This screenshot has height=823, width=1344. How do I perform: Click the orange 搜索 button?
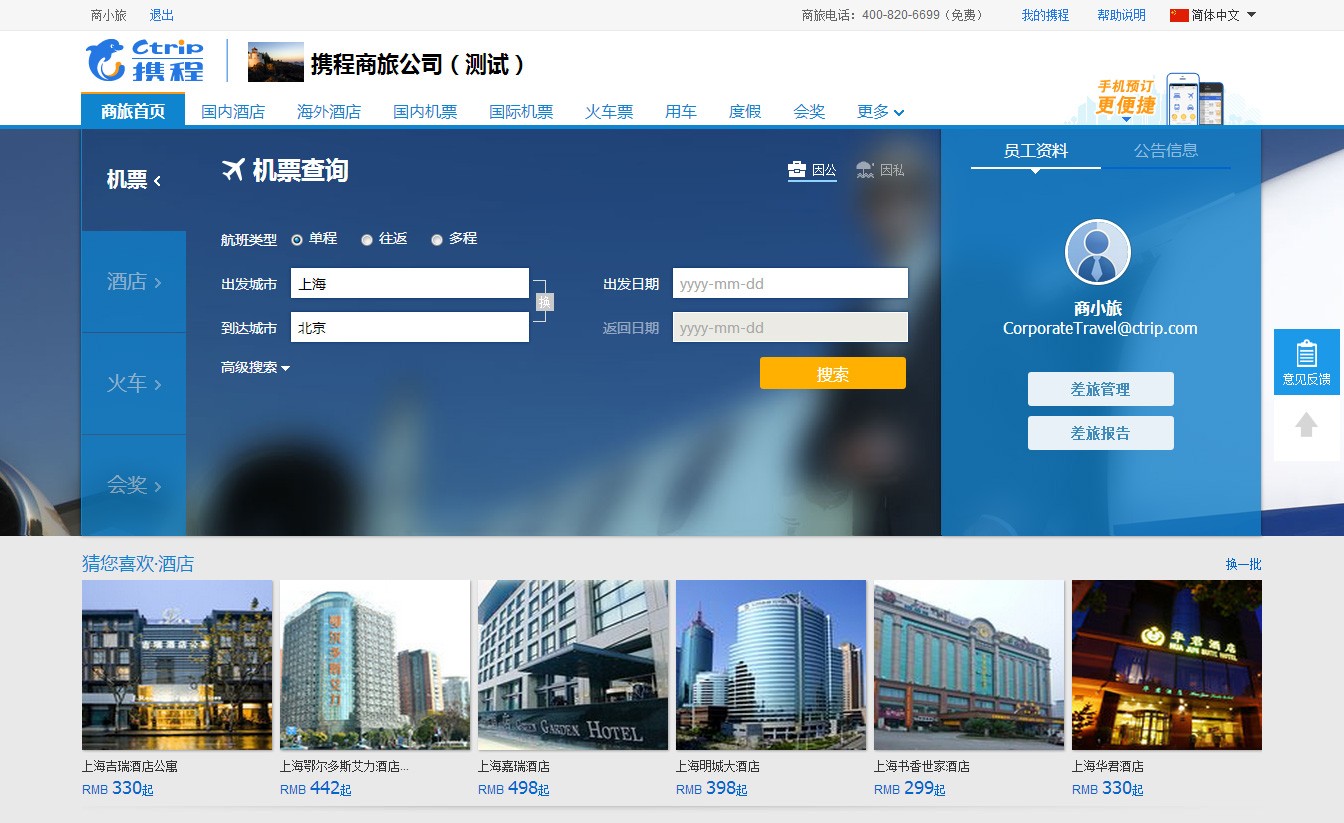(833, 373)
